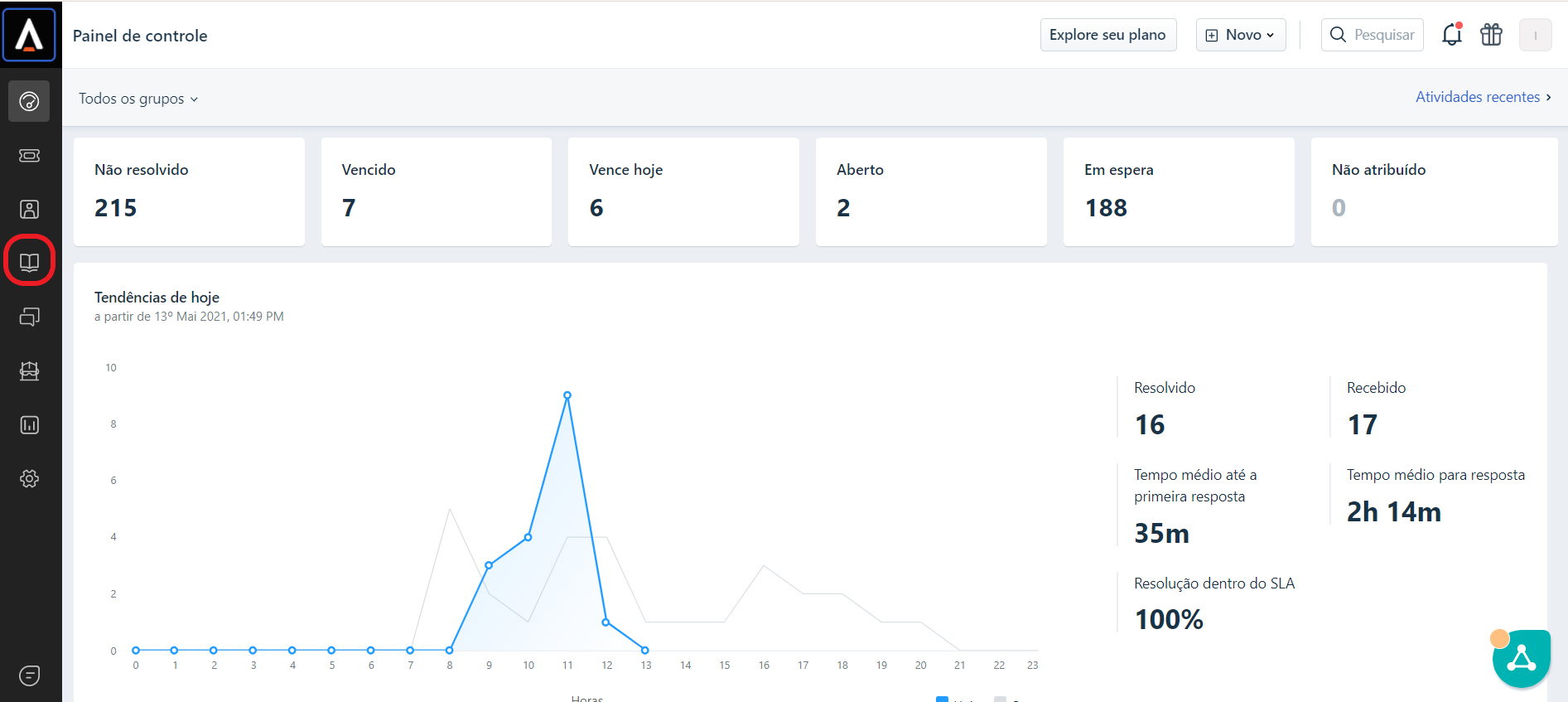Open the knowledge base book icon
The image size is (1568, 702).
point(29,263)
